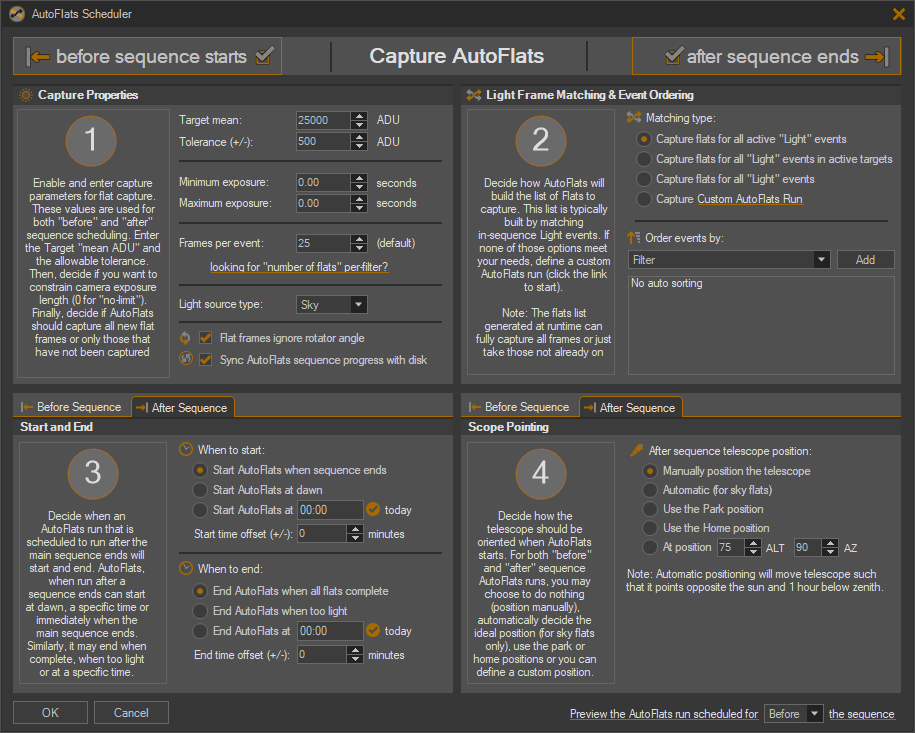The image size is (915, 733).
Task: Click the Target mean stepper arrows
Action: (x=359, y=120)
